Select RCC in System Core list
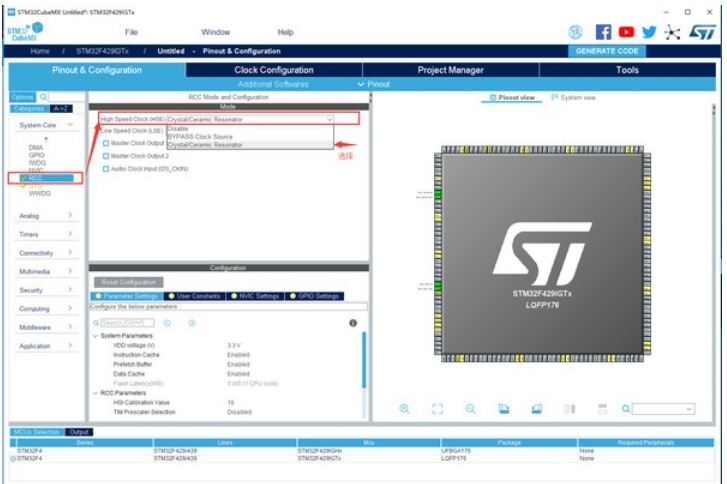Image resolution: width=727 pixels, height=484 pixels. (45, 178)
